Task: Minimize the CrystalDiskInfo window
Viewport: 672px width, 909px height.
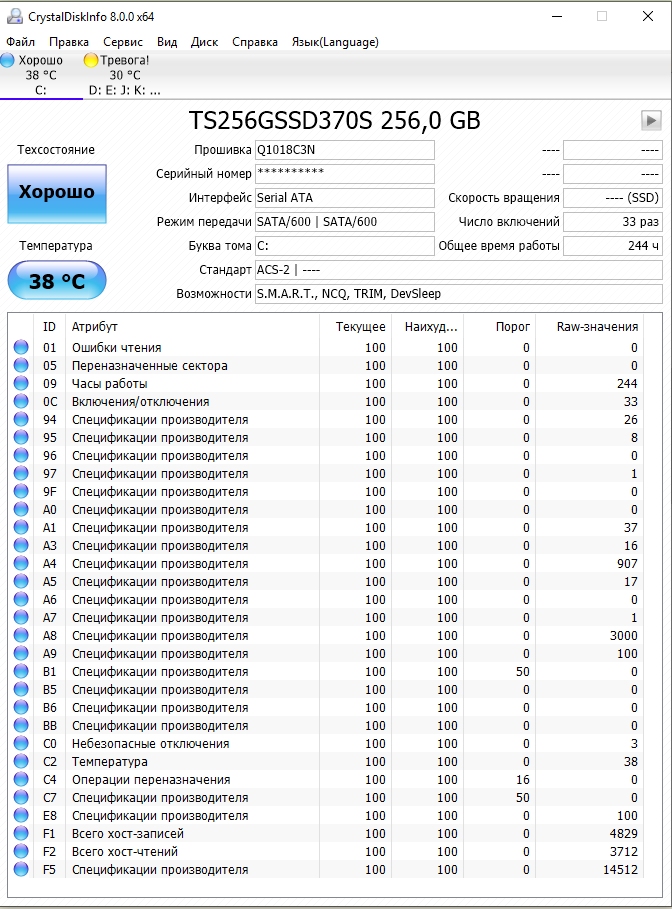Action: coord(557,16)
